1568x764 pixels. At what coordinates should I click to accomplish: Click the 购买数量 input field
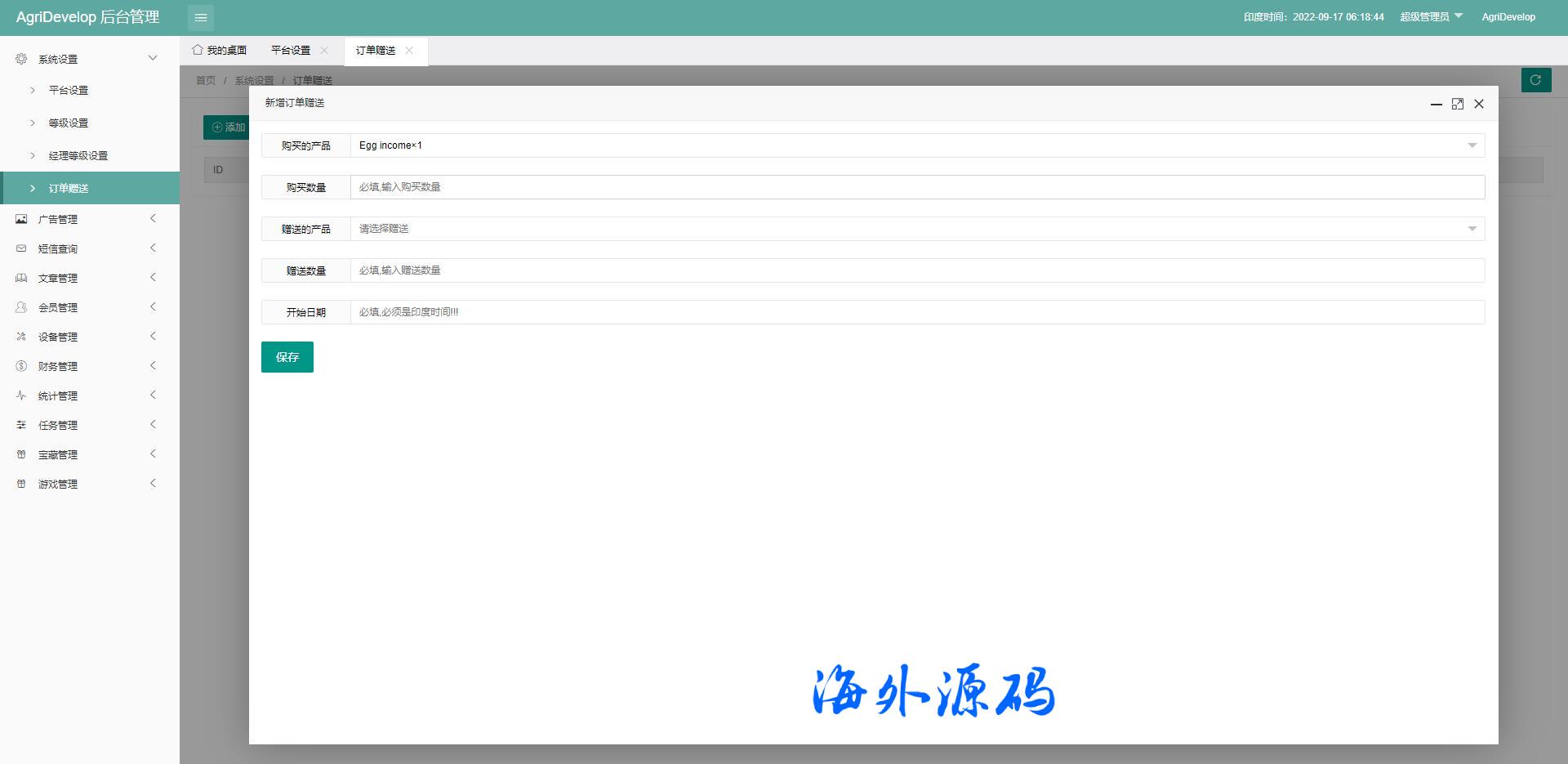coord(916,187)
